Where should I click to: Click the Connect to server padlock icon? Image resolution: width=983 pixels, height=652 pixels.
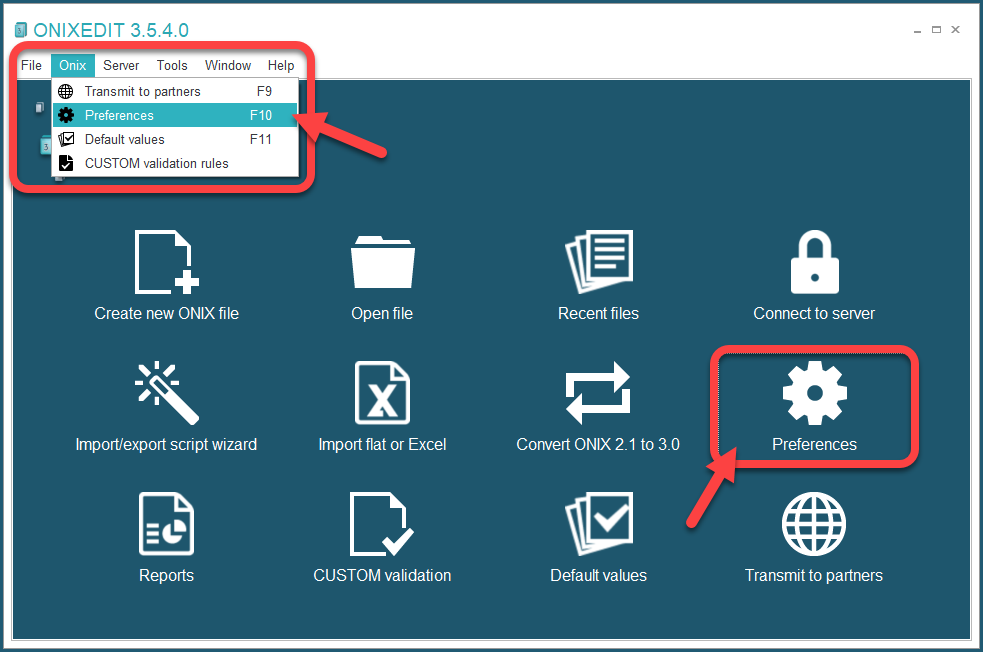(x=814, y=261)
